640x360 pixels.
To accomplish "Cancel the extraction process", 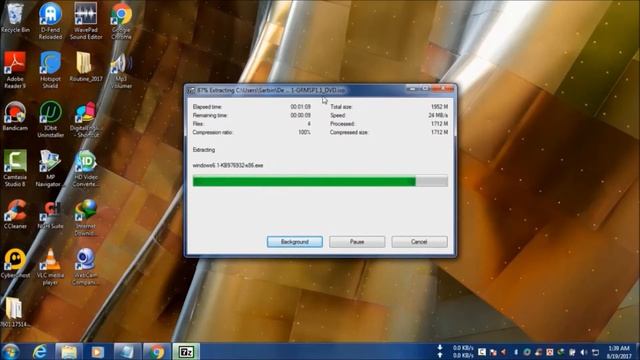I will pos(419,242).
